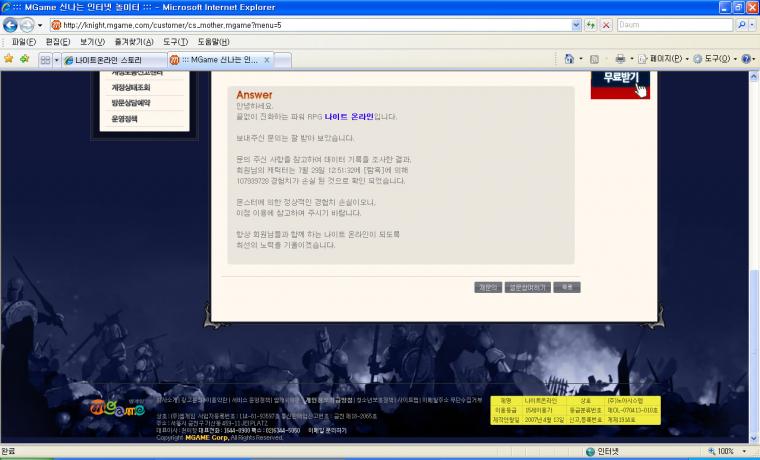Open the 페이지(P) command bar menu
The width and height of the screenshot is (760, 460).
click(x=663, y=59)
